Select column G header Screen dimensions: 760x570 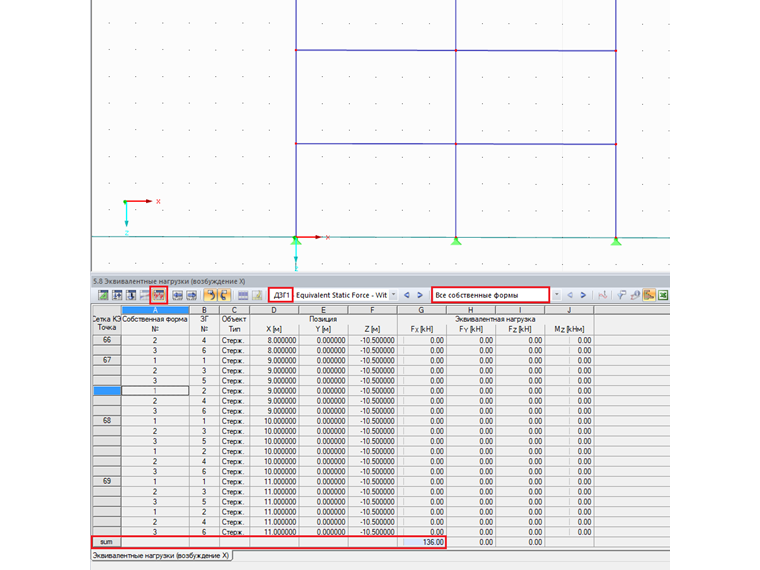tap(421, 310)
